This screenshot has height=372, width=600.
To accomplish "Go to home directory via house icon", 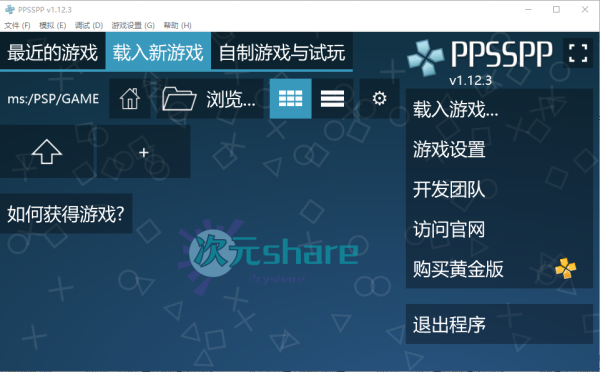I will 130,99.
